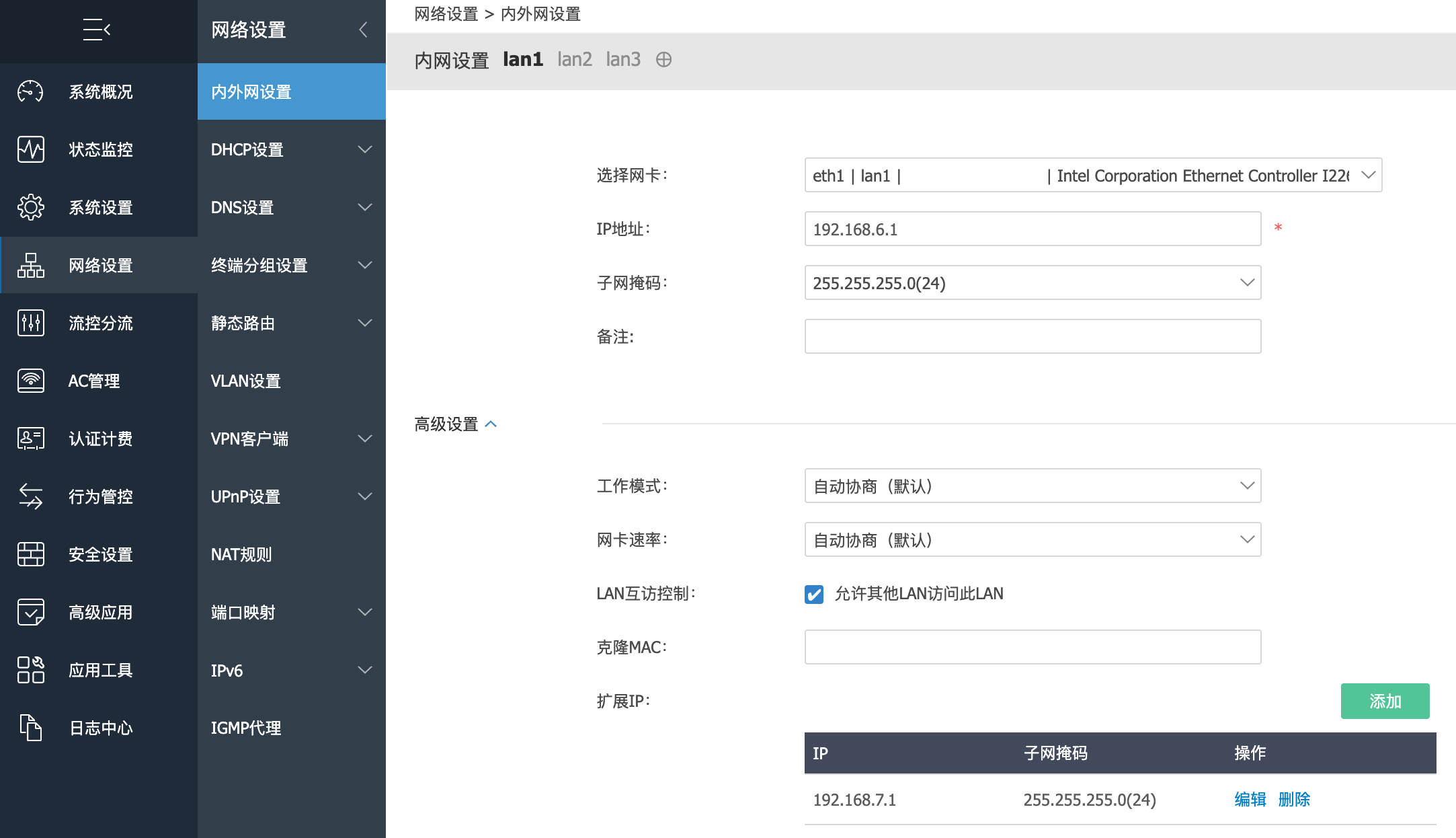
Task: Open the VLAN设置 menu item
Action: (246, 381)
